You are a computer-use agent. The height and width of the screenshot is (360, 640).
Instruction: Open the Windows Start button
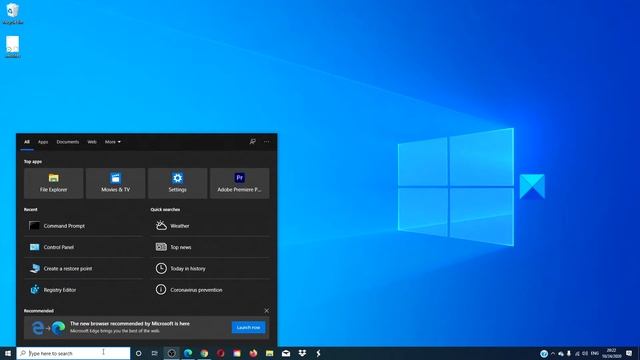pos(8,353)
